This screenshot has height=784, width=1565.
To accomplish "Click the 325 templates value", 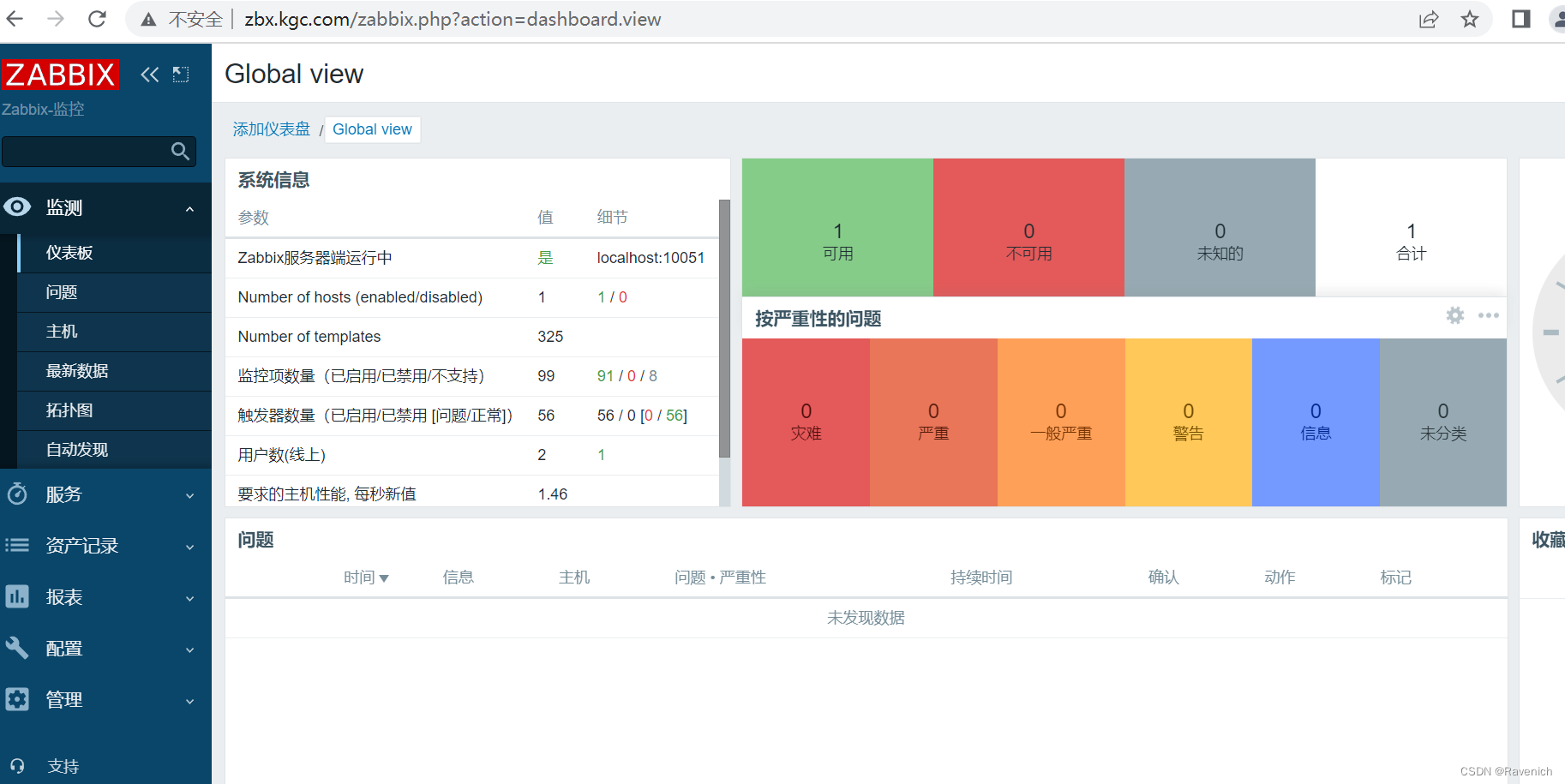I will point(550,337).
